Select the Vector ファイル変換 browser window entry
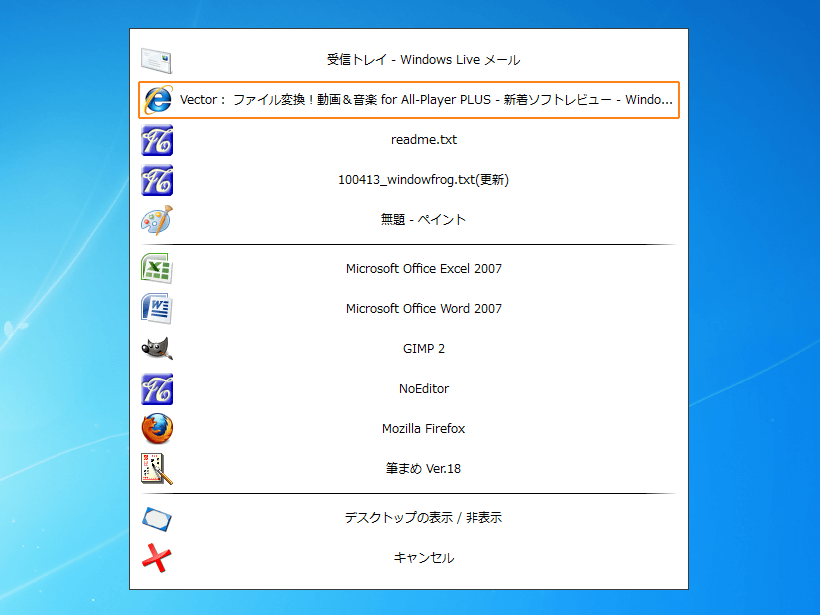The width and height of the screenshot is (820, 615). click(409, 100)
